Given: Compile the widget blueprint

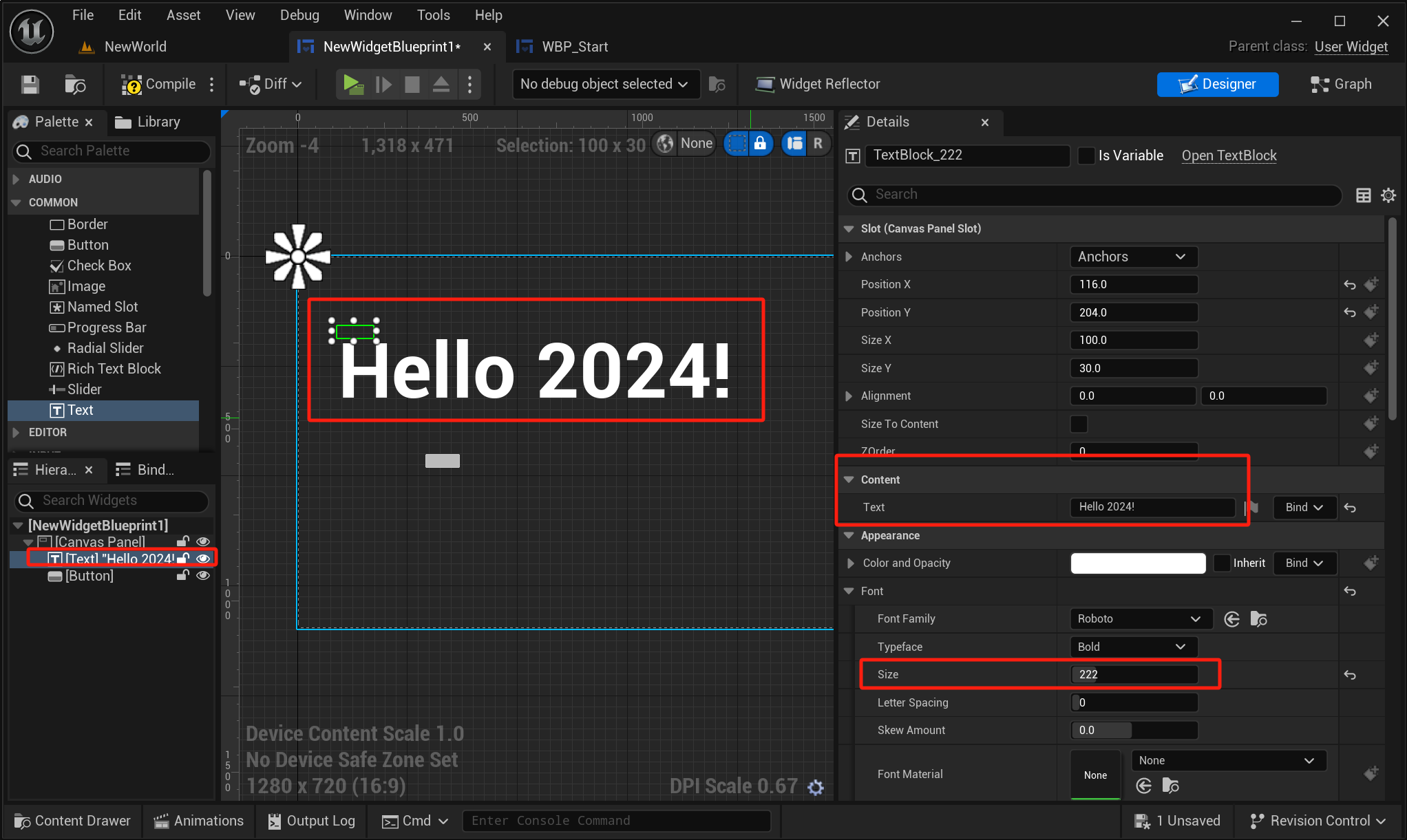Looking at the screenshot, I should point(158,85).
